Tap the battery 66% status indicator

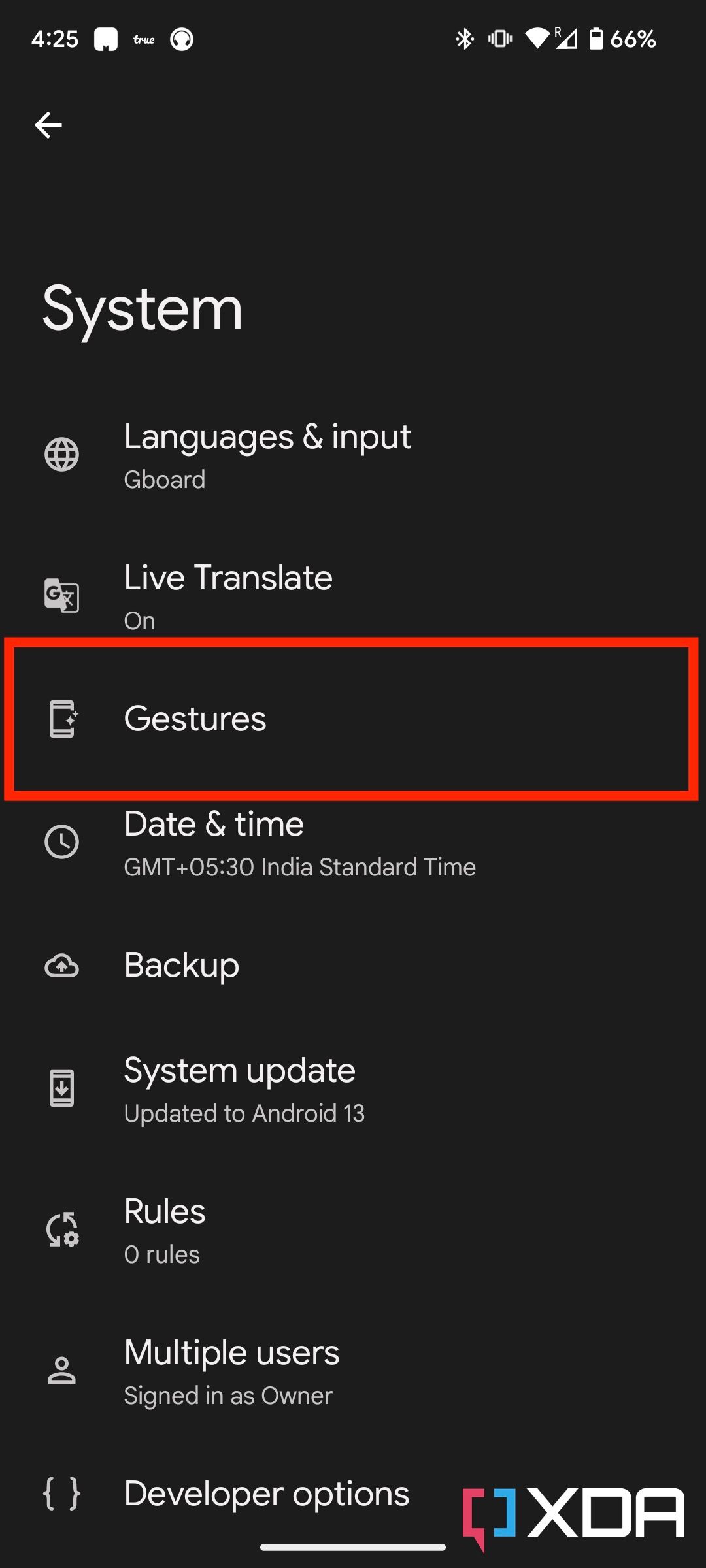tap(623, 39)
